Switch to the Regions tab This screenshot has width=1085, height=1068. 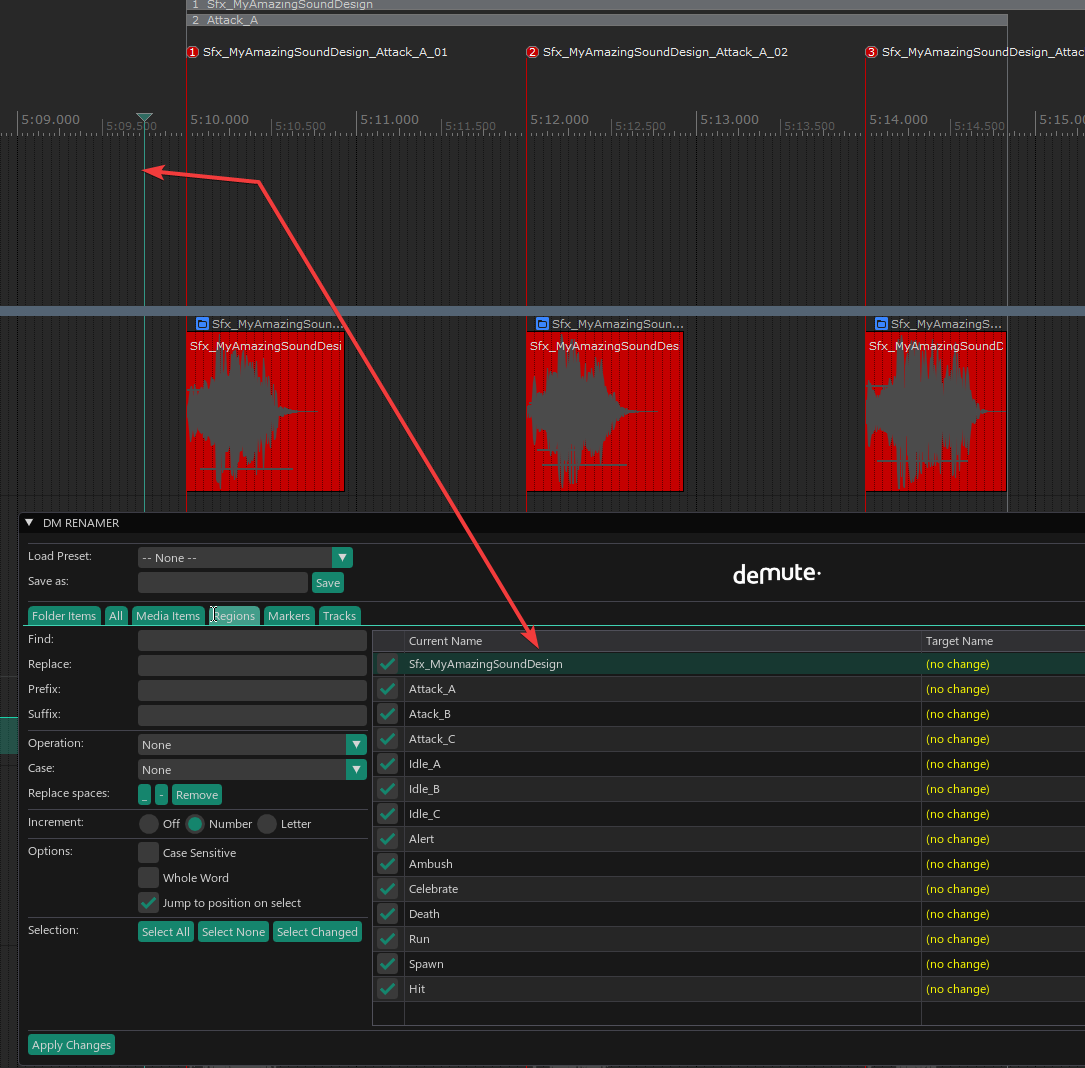pos(235,615)
